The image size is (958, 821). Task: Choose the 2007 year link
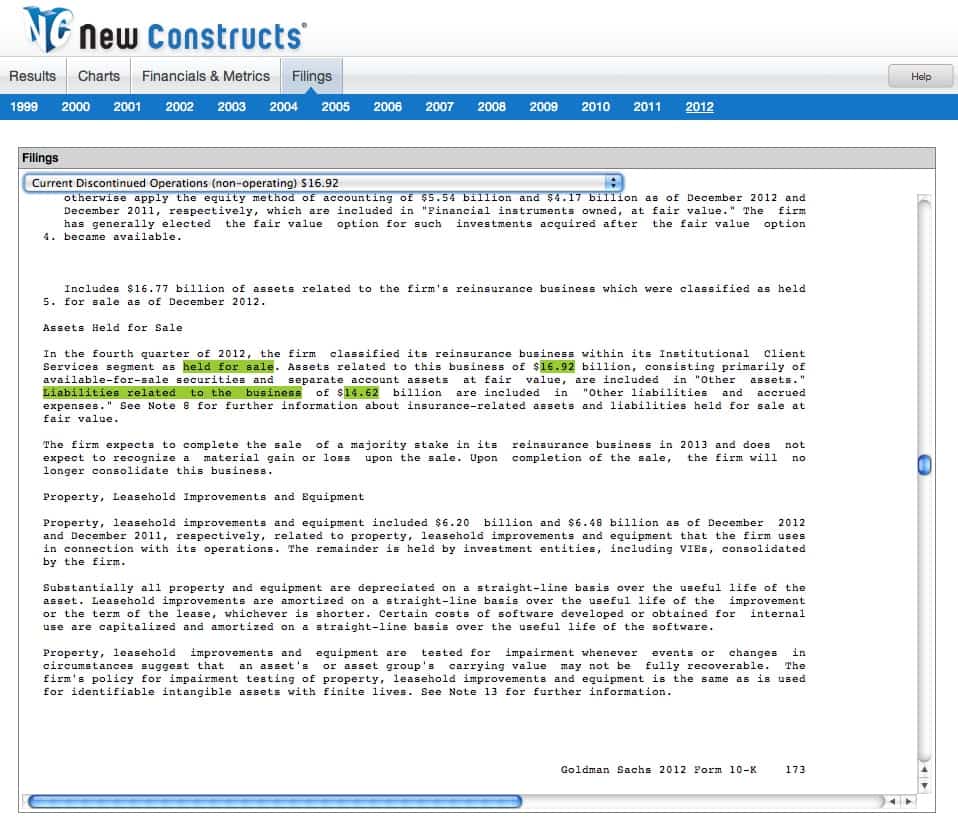pyautogui.click(x=439, y=107)
